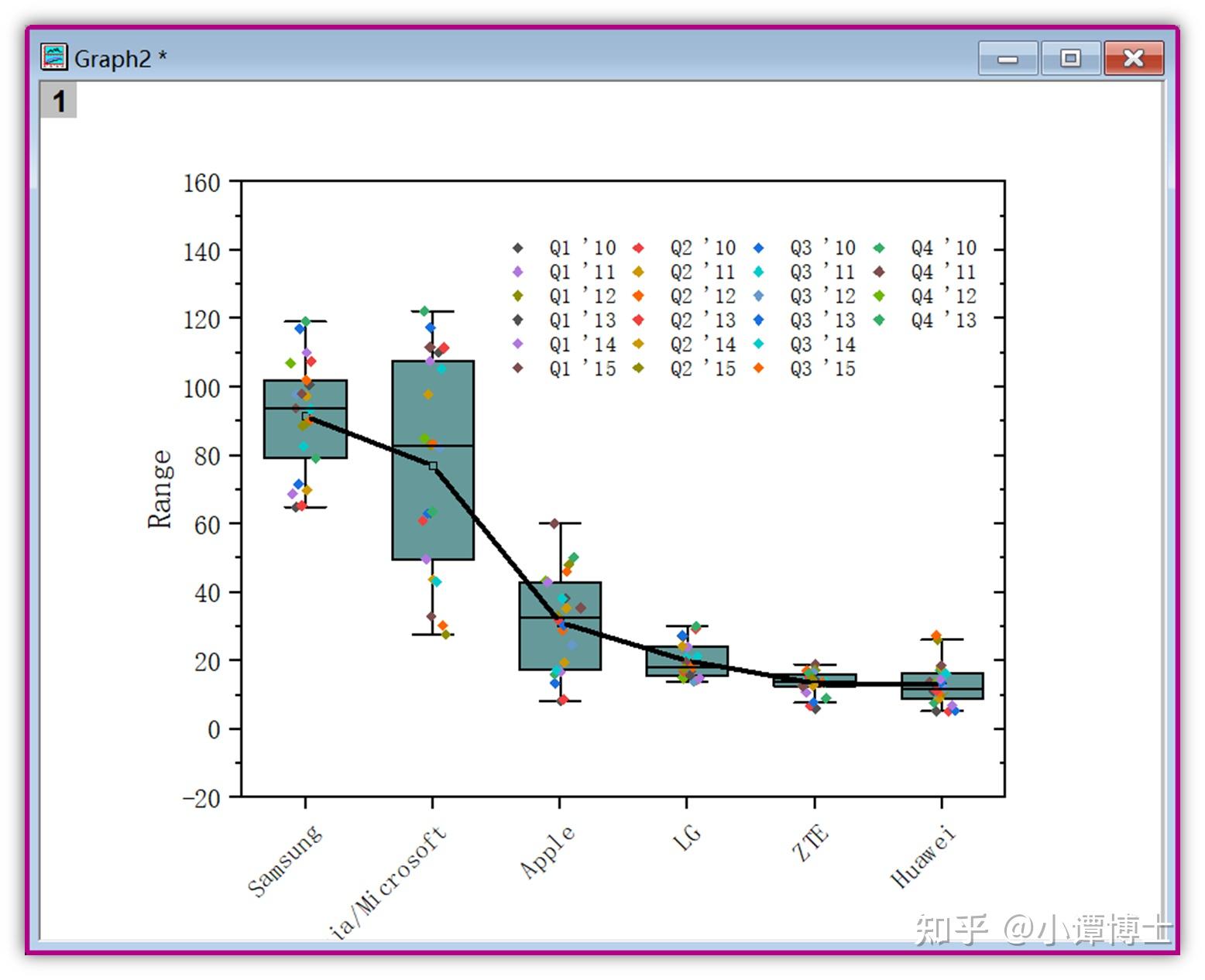Viewport: 1205px width, 980px height.
Task: Click the 100 y-axis tick label
Action: [201, 388]
